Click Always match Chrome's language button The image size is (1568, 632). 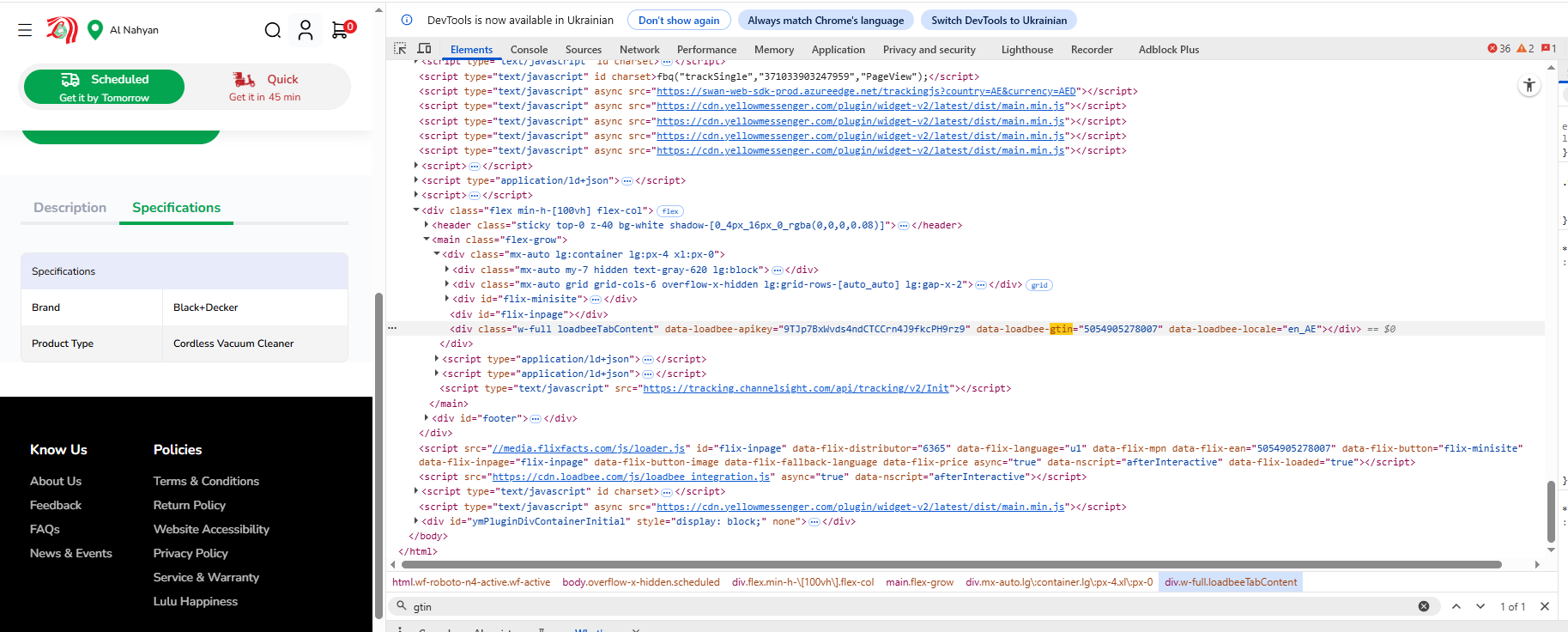pyautogui.click(x=826, y=20)
